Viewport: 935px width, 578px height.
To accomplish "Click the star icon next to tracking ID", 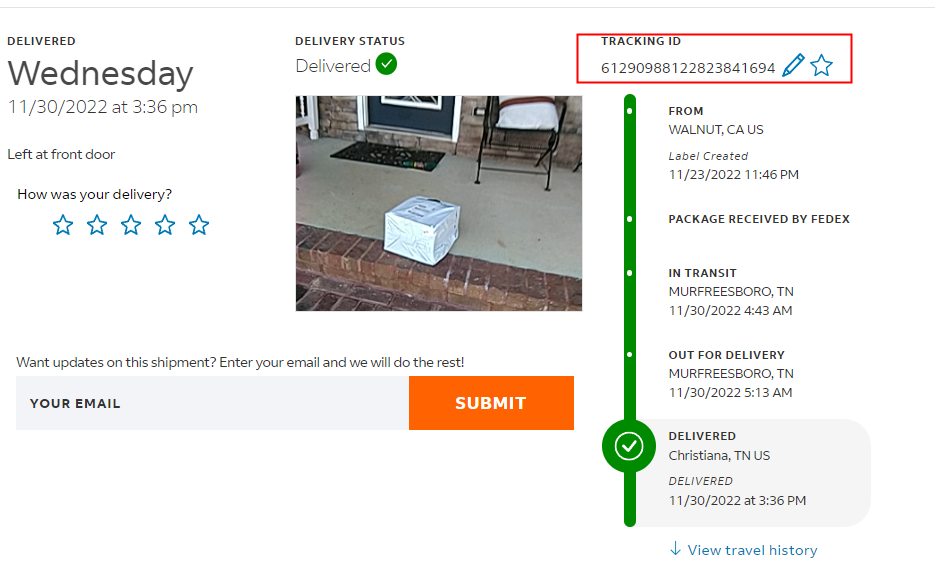I will pyautogui.click(x=821, y=66).
